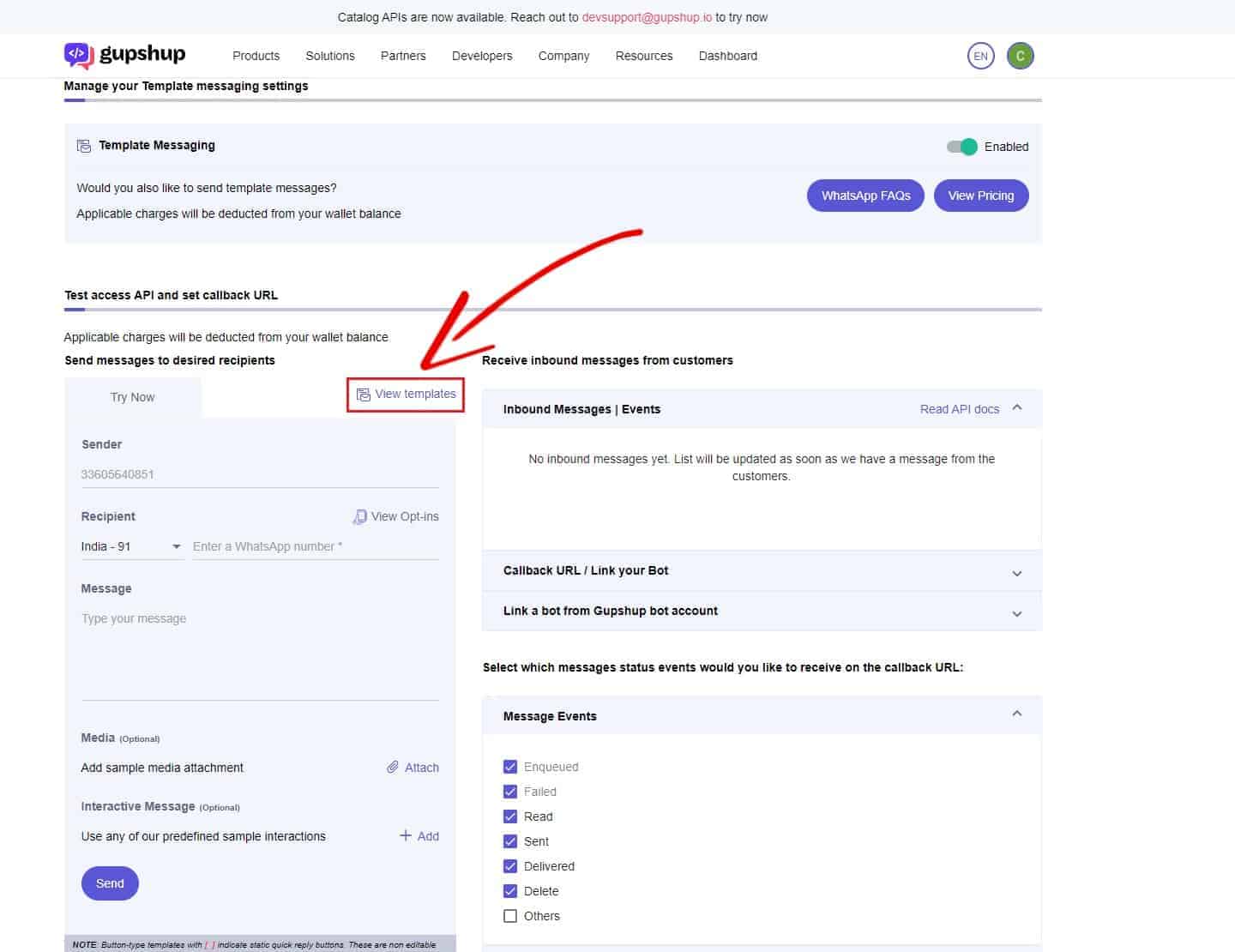Screen dimensions: 1235x952
Task: Uncheck the Failed event checkbox
Action: pos(510,792)
